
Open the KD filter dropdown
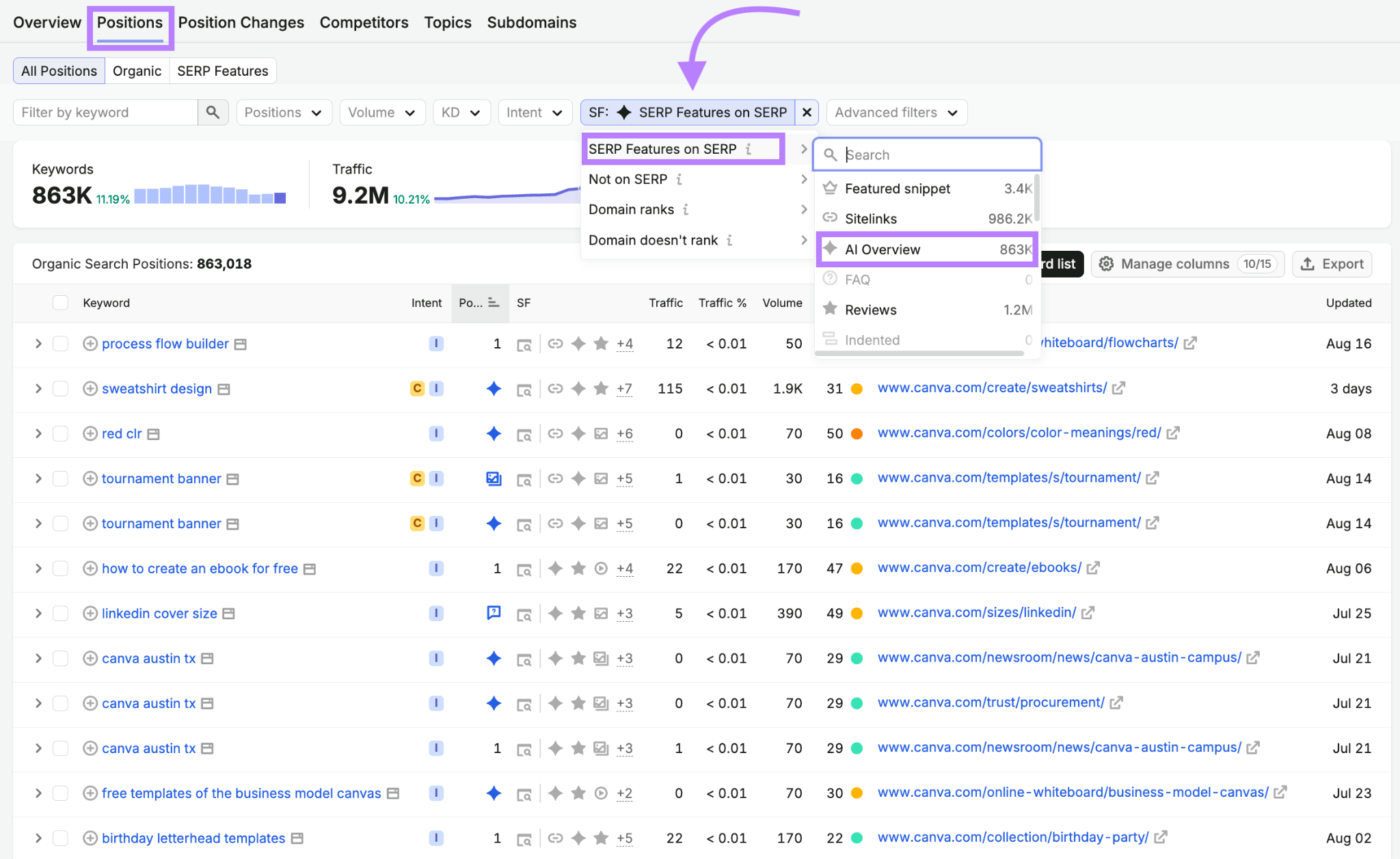tap(461, 112)
